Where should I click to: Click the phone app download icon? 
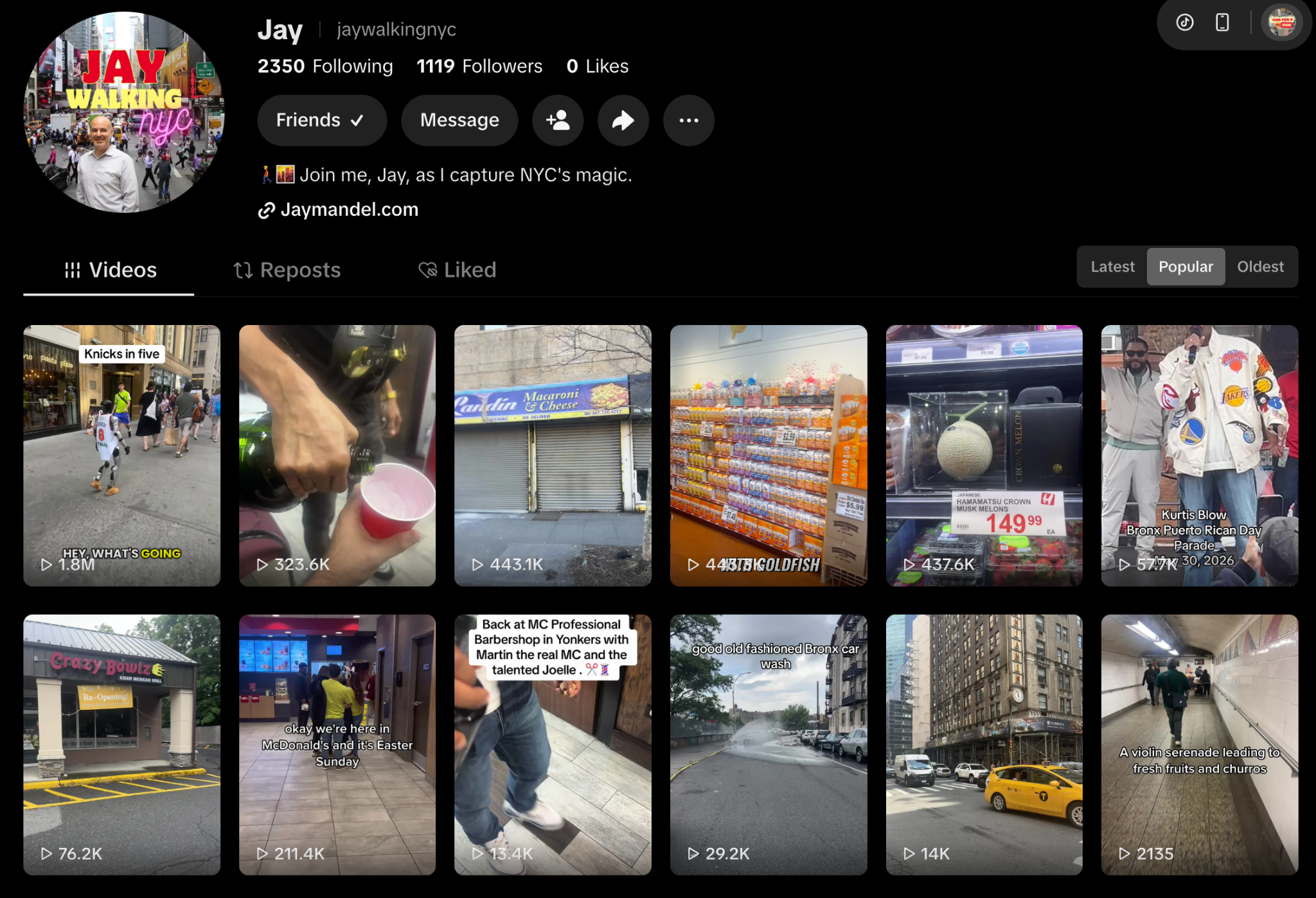(1222, 22)
